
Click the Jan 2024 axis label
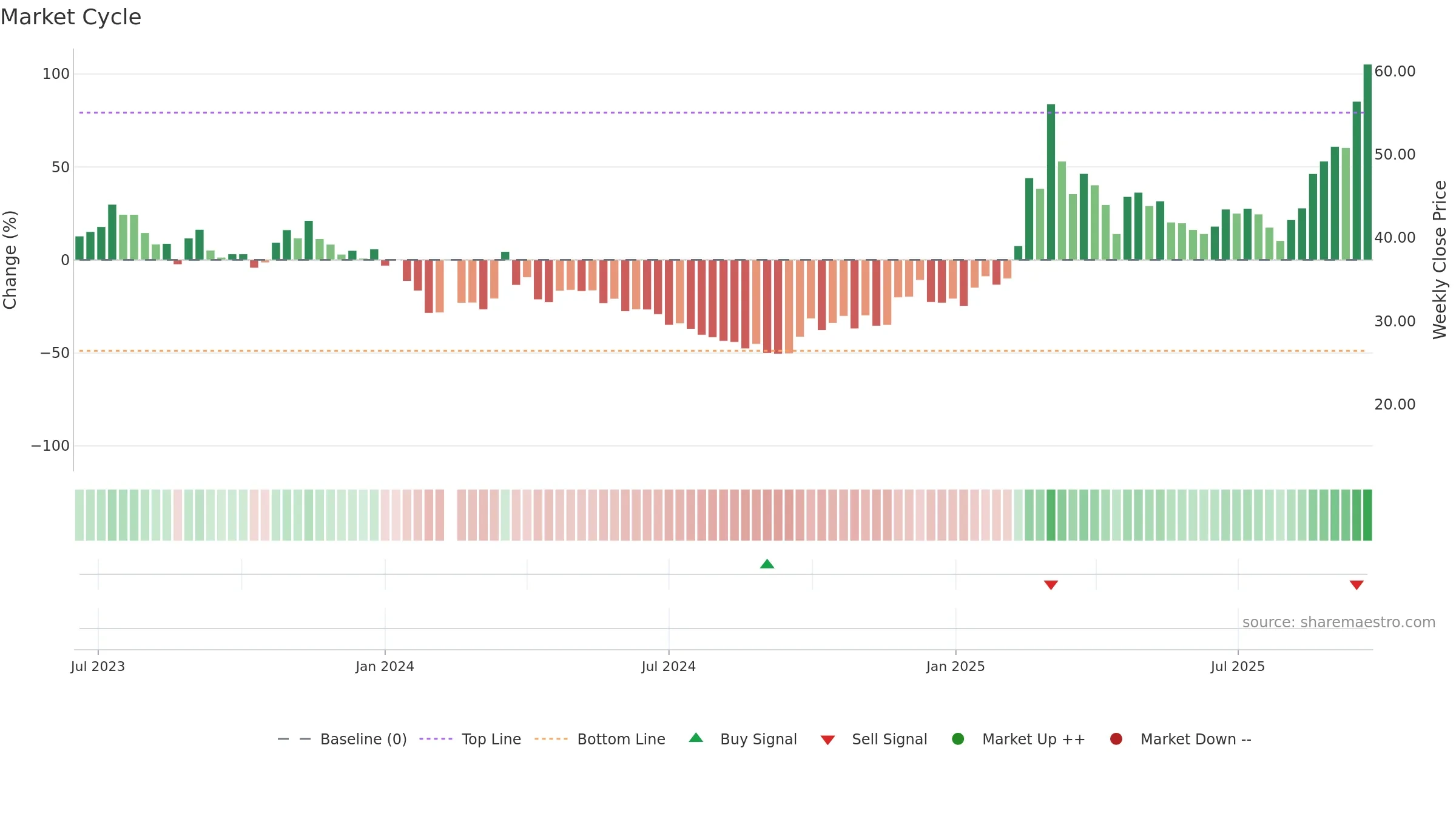click(385, 667)
